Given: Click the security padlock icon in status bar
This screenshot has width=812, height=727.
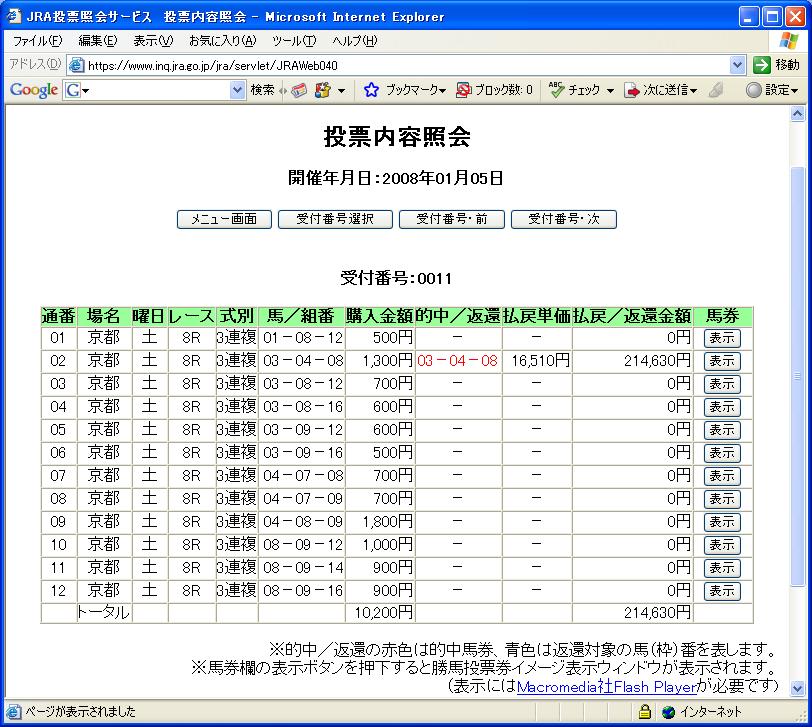Looking at the screenshot, I should pos(645,711).
